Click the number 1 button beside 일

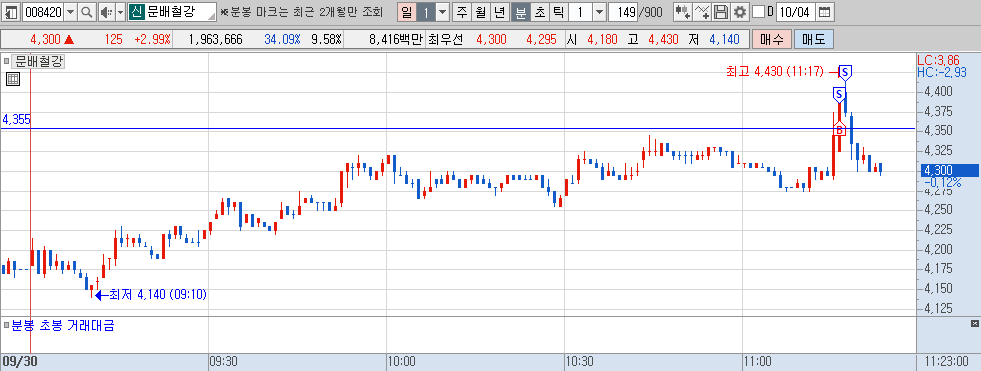click(x=426, y=12)
